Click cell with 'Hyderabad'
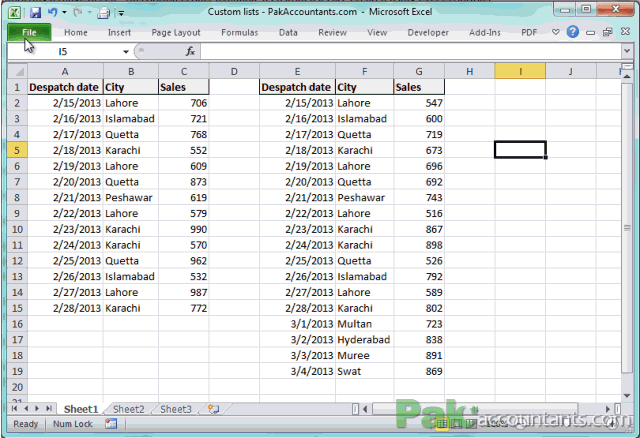The image size is (640, 438). click(x=364, y=340)
